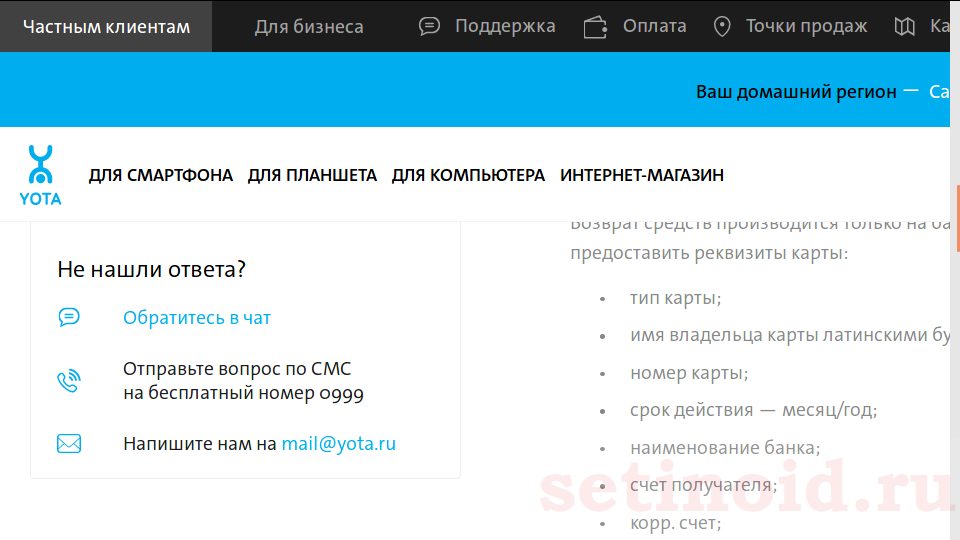Switch to Для бизнеса tab
The width and height of the screenshot is (960, 540).
point(309,26)
